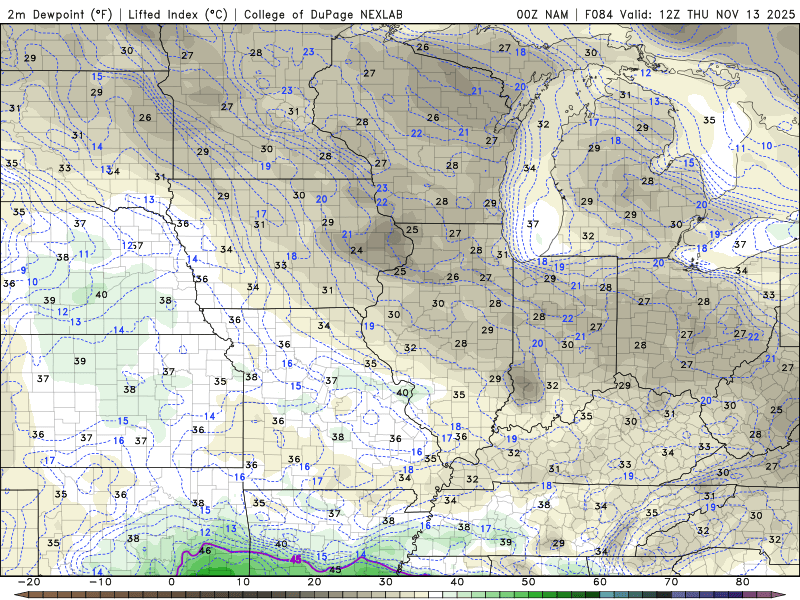Click the "50" label on the color scale
The height and width of the screenshot is (600, 800).
[529, 582]
